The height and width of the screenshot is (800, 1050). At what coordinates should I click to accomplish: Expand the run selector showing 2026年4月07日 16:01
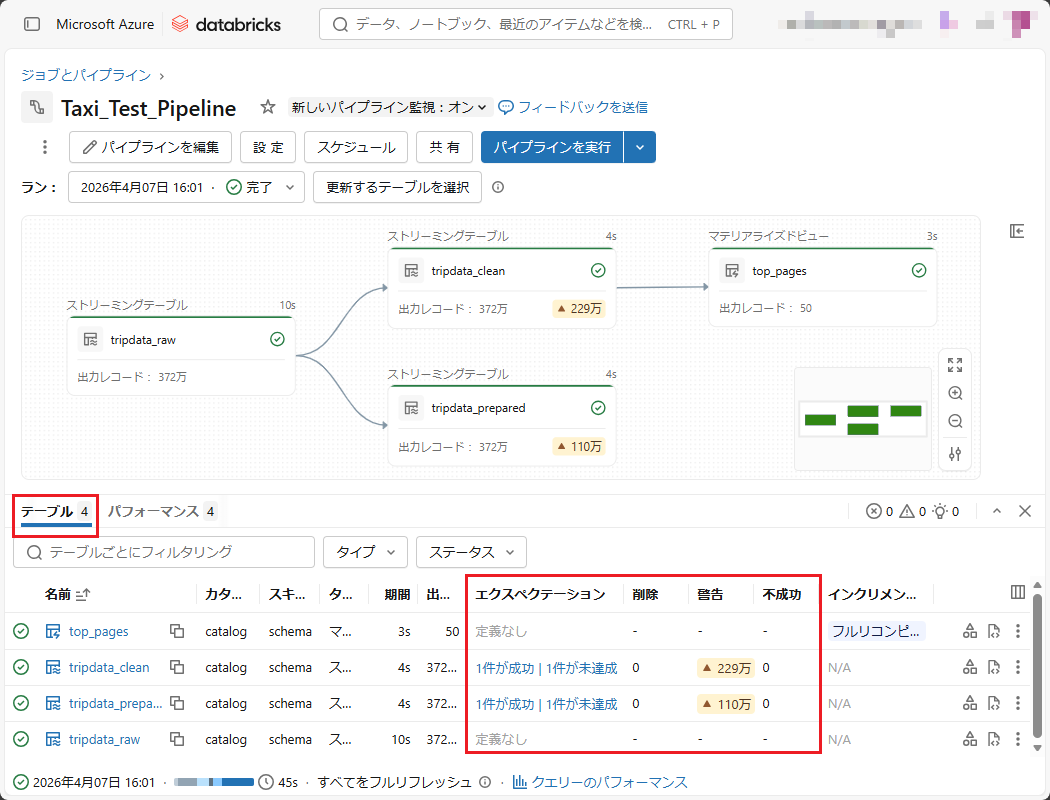[x=185, y=187]
